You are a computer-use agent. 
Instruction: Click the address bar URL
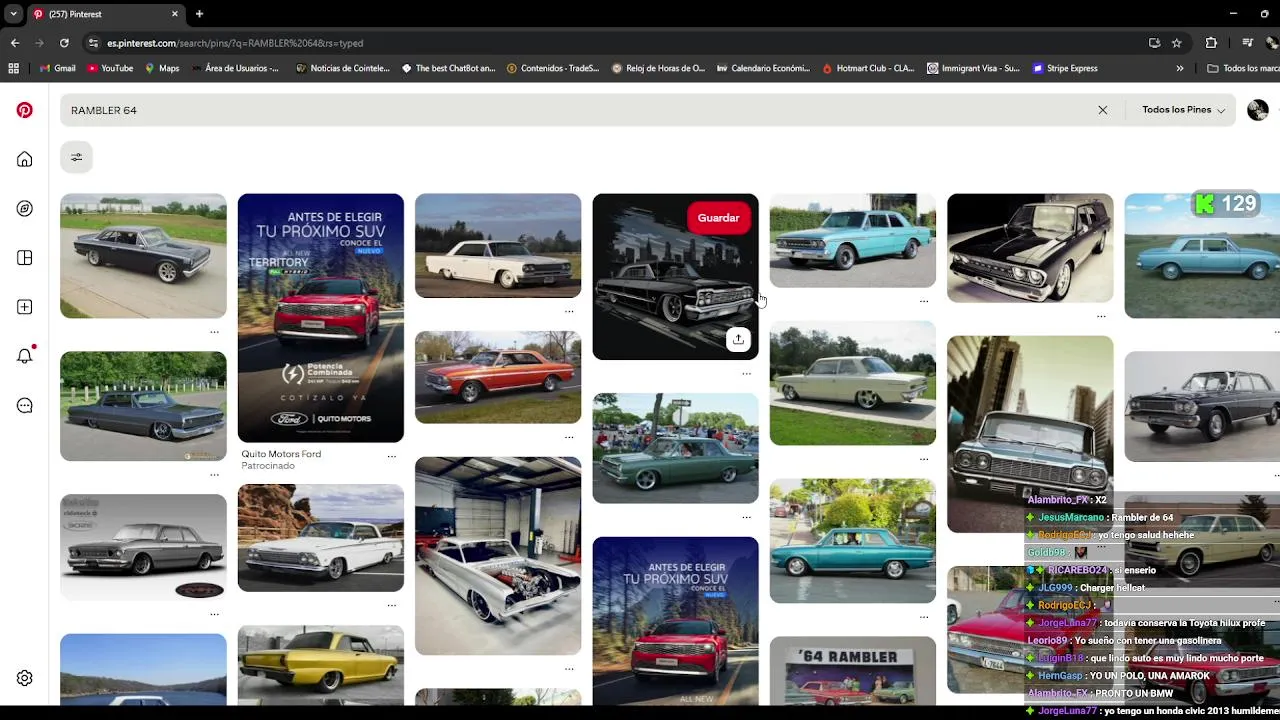tap(235, 43)
